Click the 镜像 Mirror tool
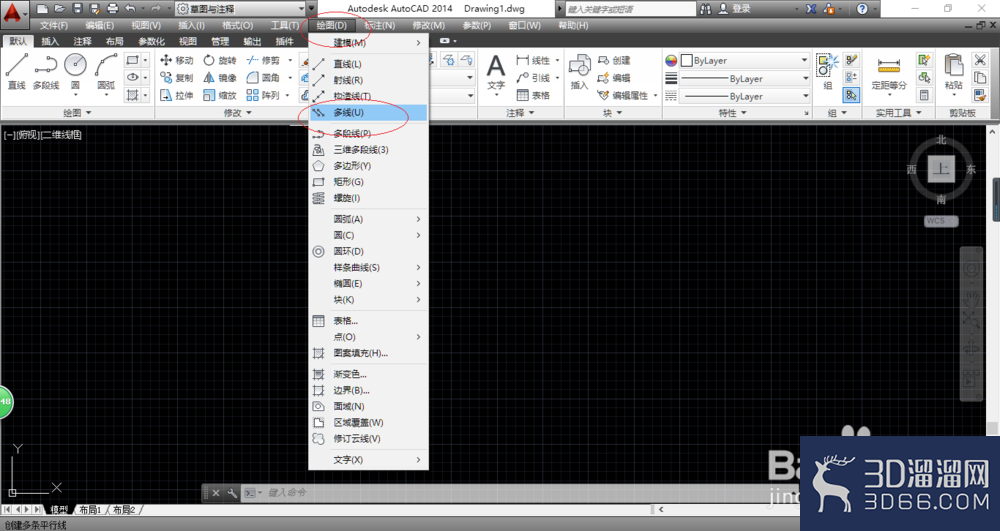The height and width of the screenshot is (531, 1000). click(220, 78)
